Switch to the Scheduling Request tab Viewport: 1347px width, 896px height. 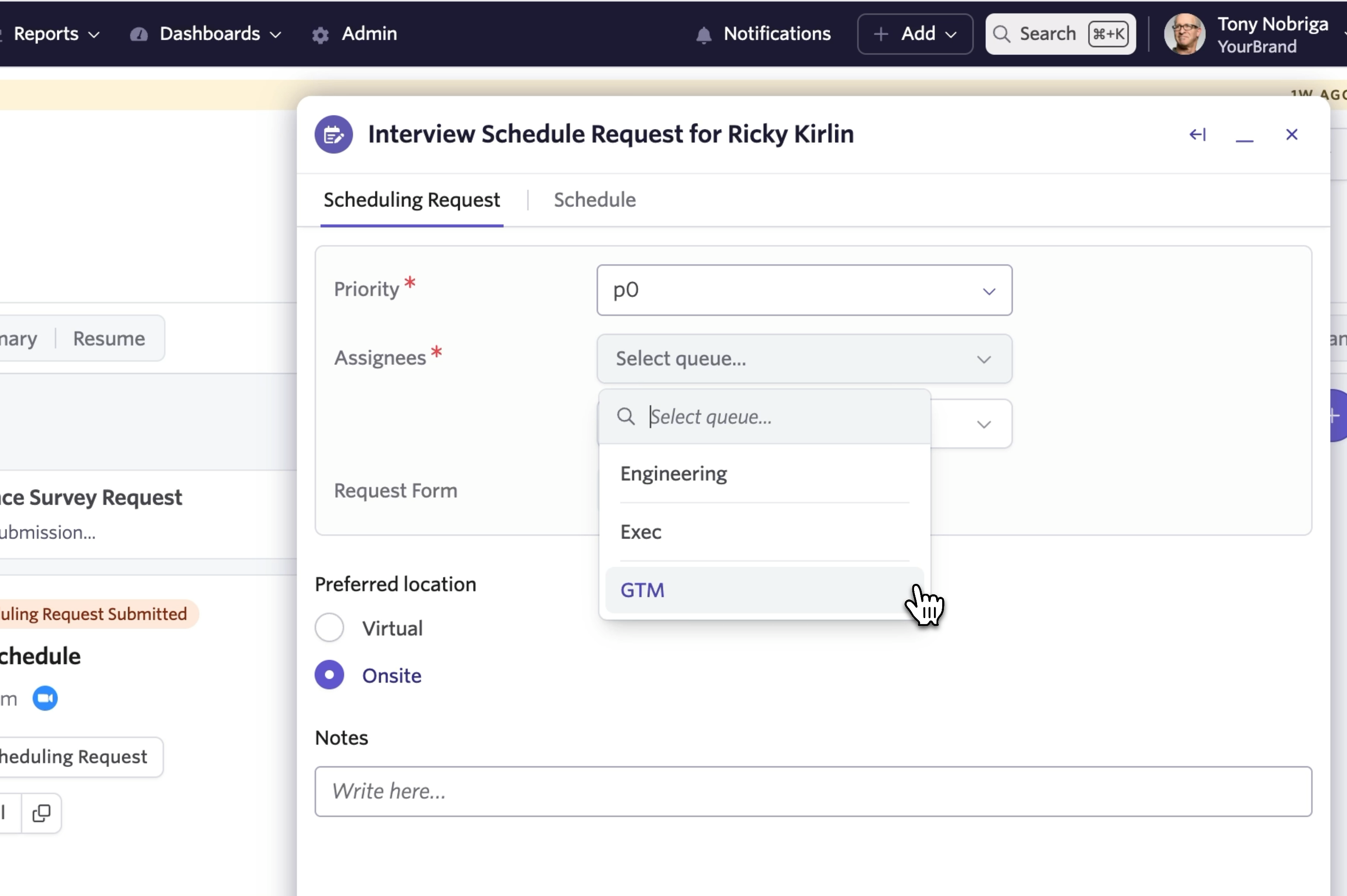pyautogui.click(x=411, y=200)
